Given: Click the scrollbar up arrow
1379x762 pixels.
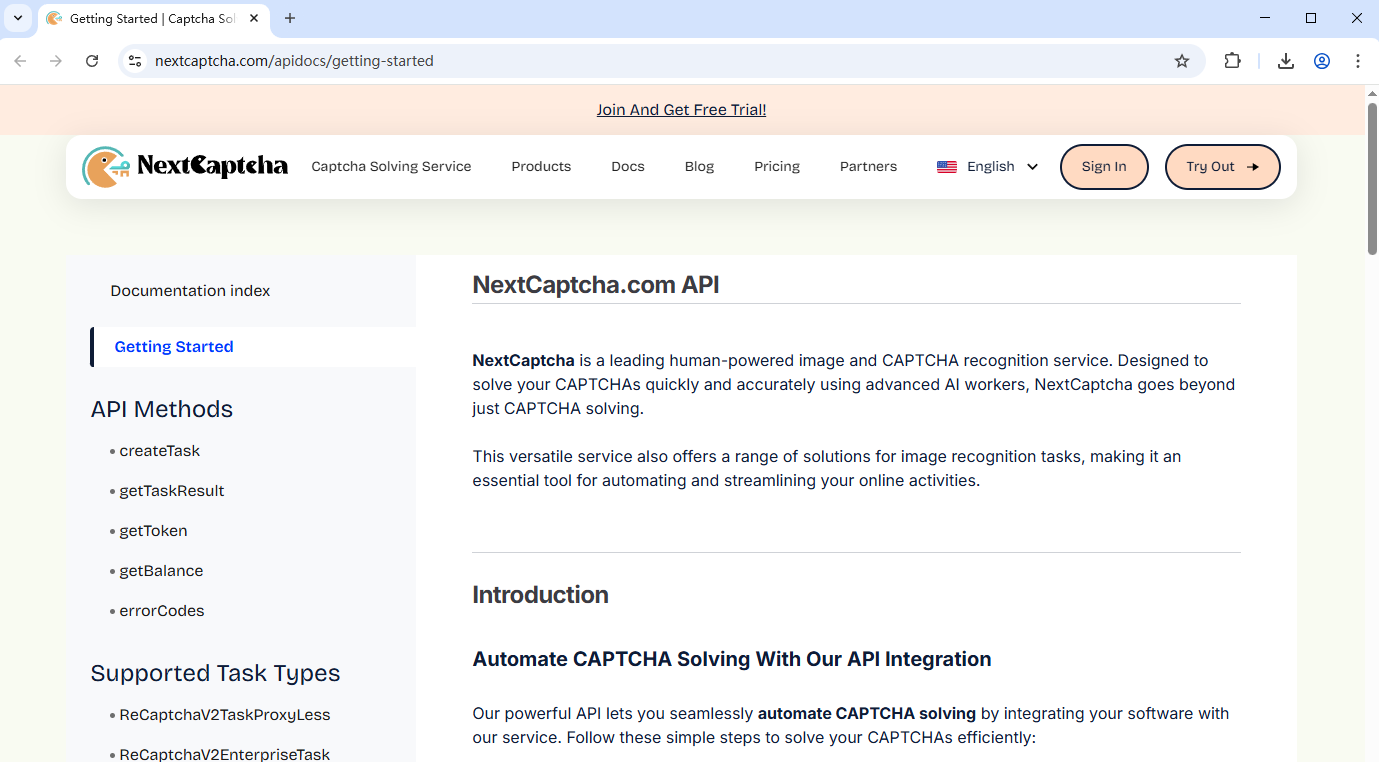Looking at the screenshot, I should (x=1372, y=93).
